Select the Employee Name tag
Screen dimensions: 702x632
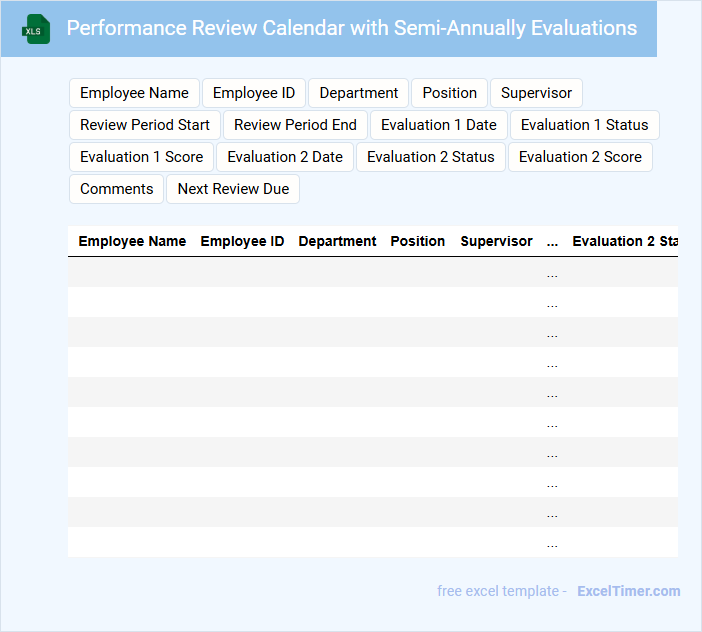134,93
